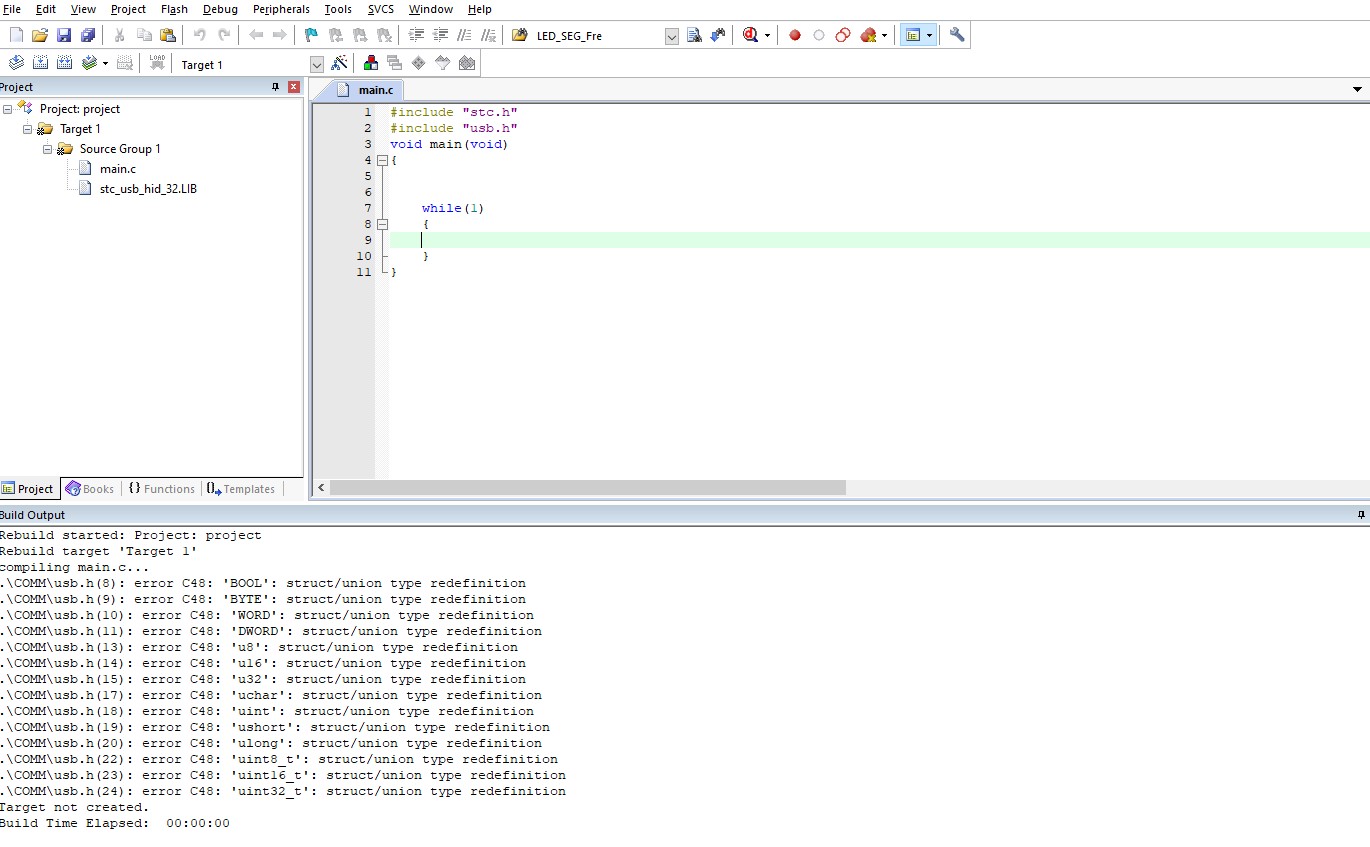Select the main.c editor tab
Image resolution: width=1370 pixels, height=847 pixels.
[366, 90]
